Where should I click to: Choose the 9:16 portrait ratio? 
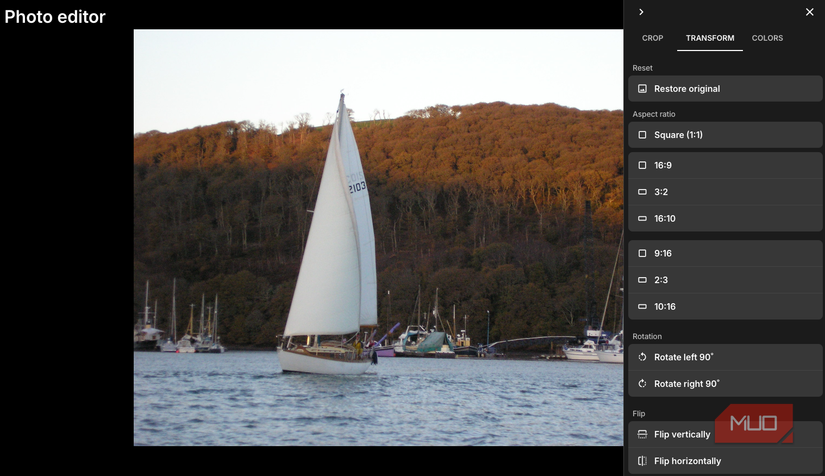pos(725,254)
